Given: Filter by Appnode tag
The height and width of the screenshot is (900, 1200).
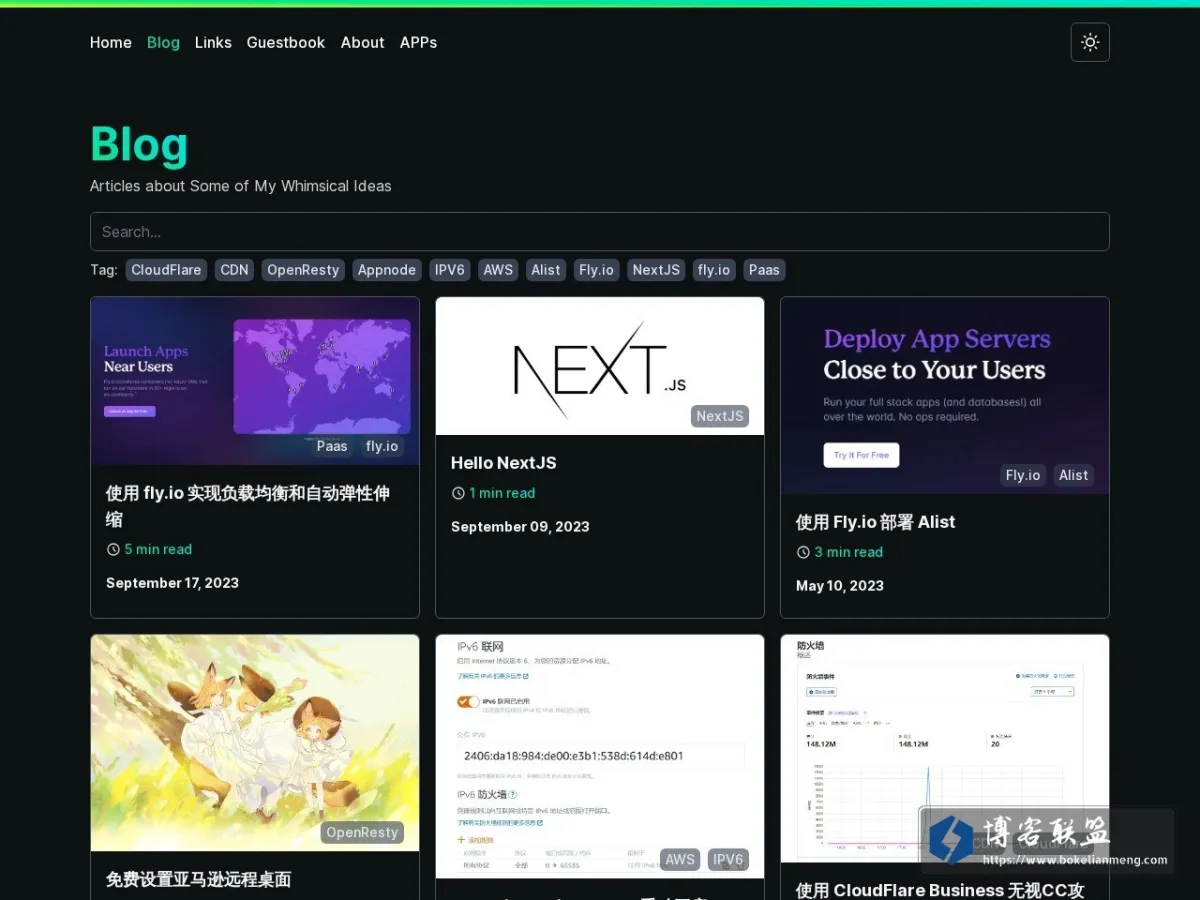Looking at the screenshot, I should click(x=387, y=270).
